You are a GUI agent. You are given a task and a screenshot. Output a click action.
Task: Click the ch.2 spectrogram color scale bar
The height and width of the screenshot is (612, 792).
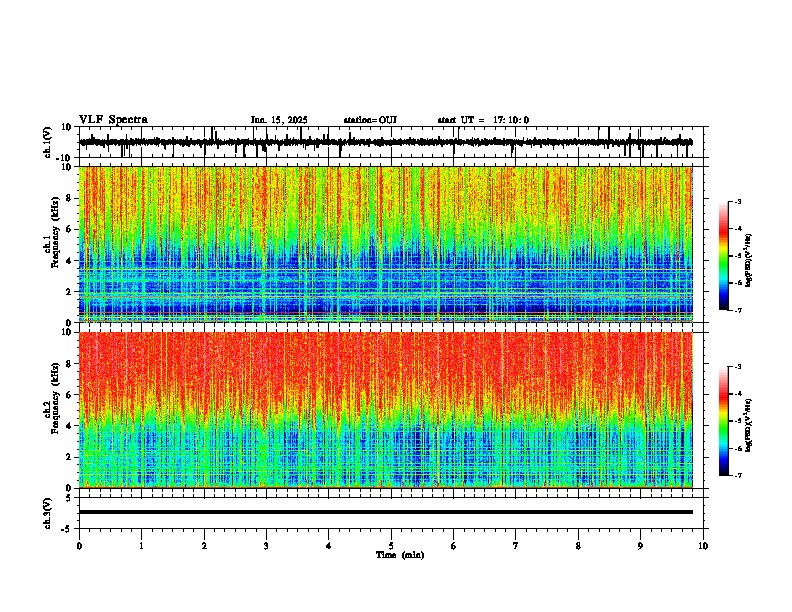tap(724, 421)
